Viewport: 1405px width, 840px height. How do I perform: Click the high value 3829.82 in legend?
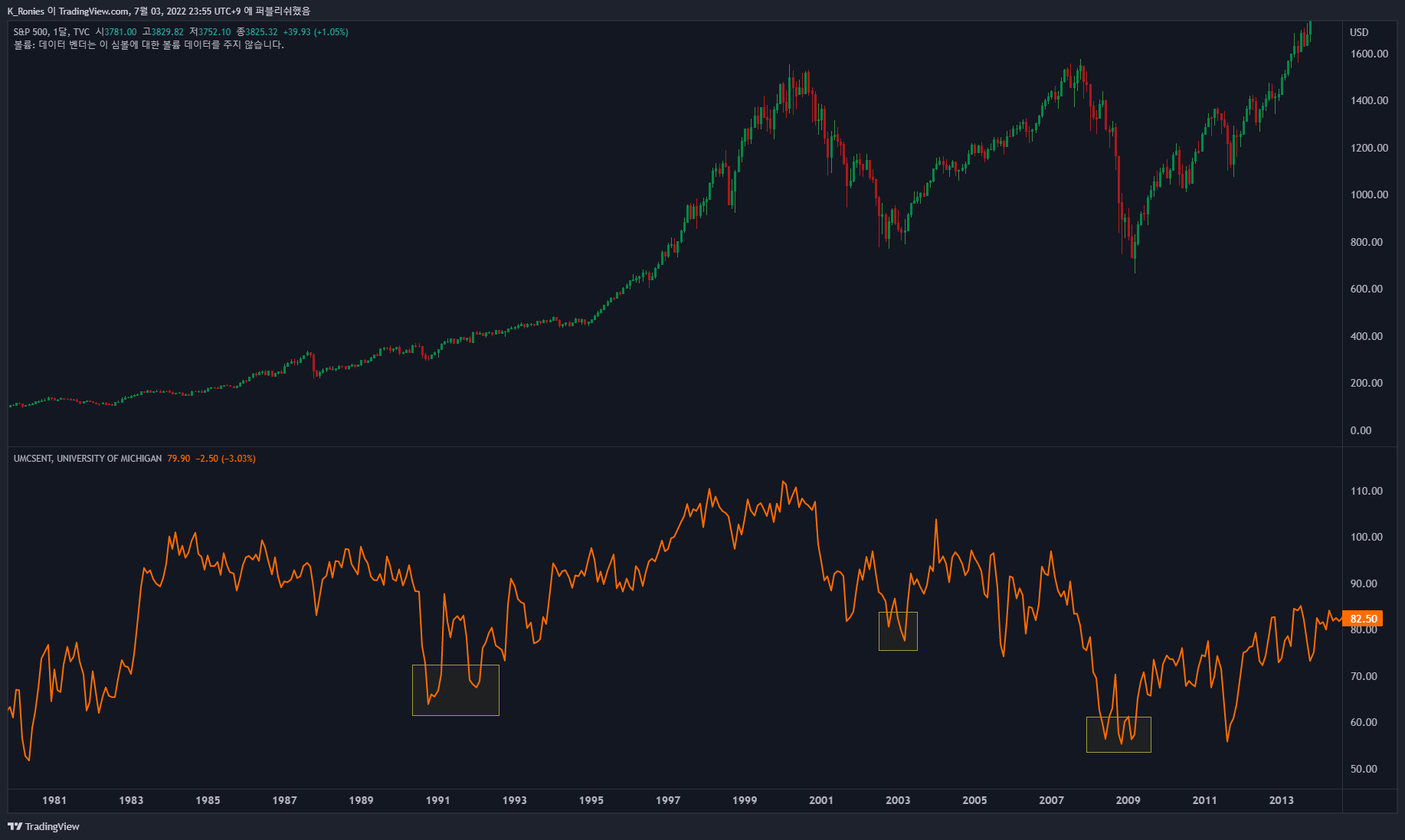coord(167,32)
